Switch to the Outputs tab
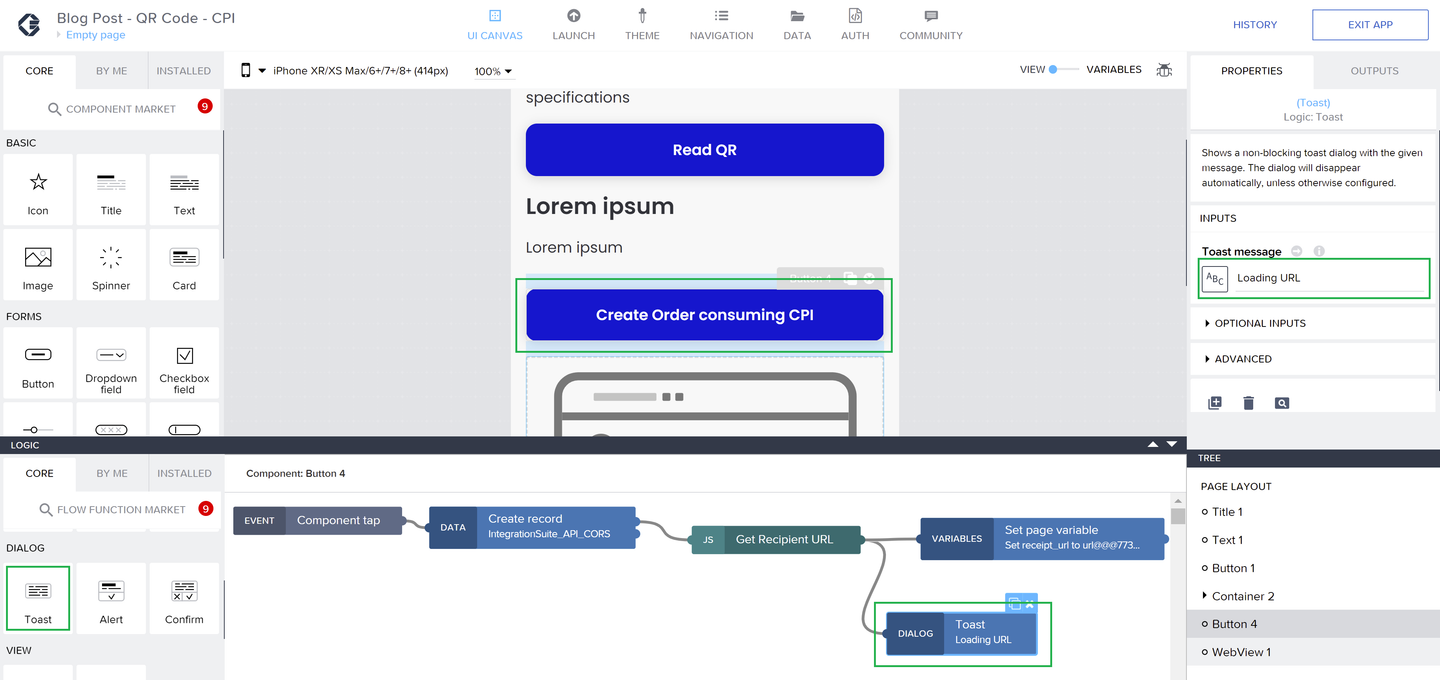This screenshot has height=680, width=1440. pos(1375,71)
